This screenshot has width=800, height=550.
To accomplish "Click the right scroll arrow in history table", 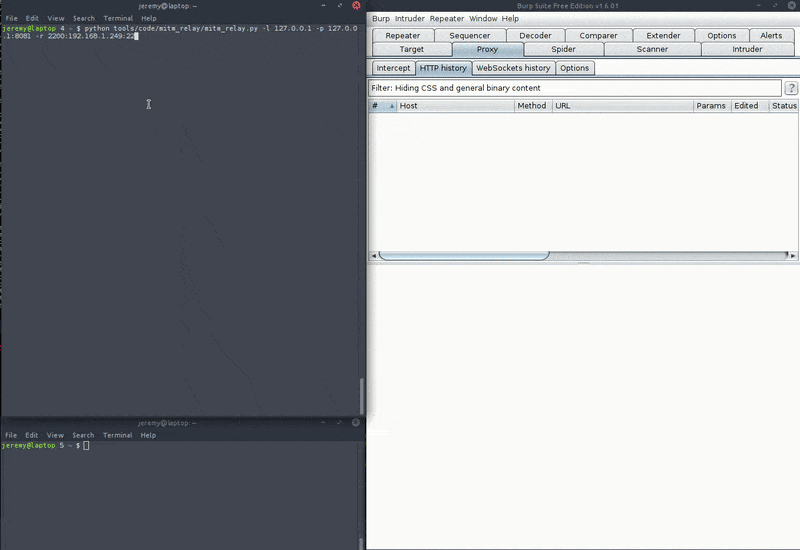I will coord(793,256).
